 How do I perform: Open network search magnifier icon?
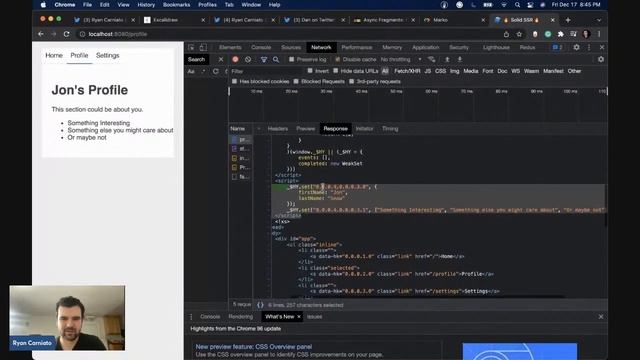(276, 60)
